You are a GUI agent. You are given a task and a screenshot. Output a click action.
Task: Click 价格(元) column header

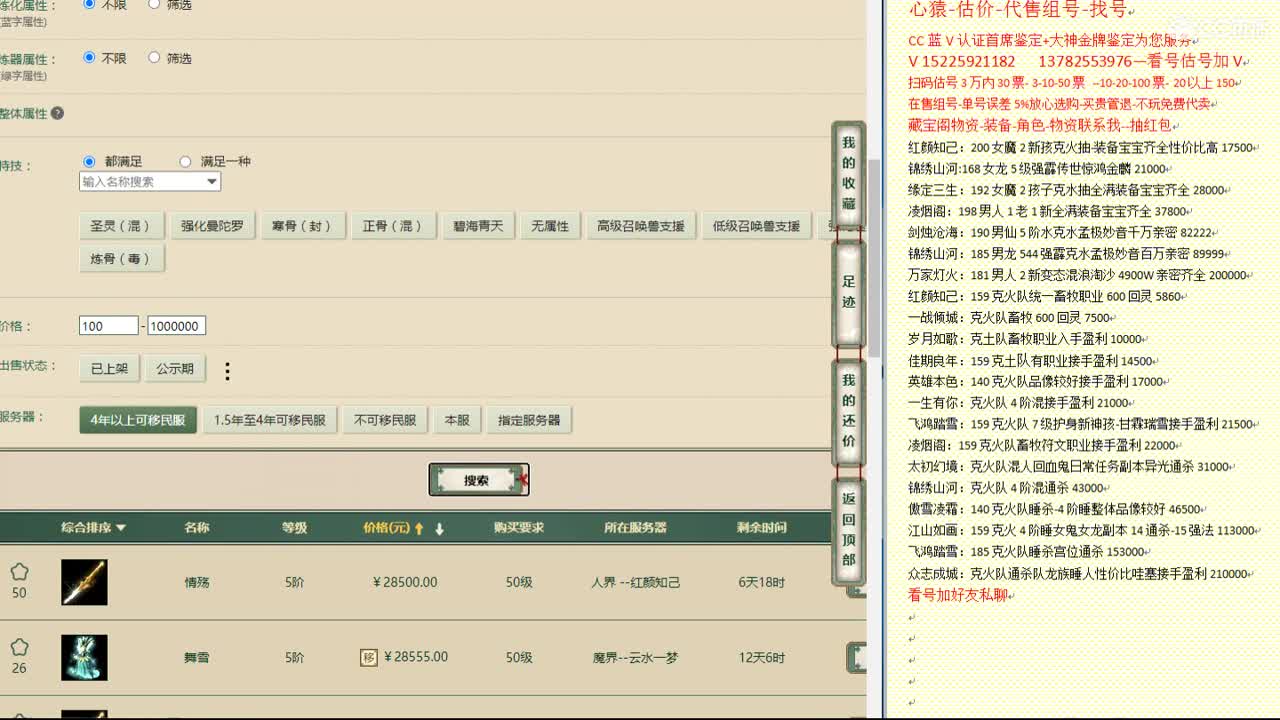tap(386, 527)
